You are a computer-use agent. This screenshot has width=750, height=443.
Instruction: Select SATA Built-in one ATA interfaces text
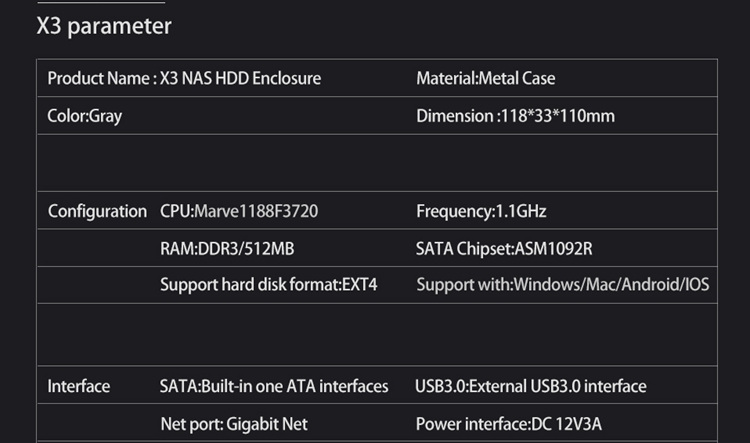tap(274, 387)
